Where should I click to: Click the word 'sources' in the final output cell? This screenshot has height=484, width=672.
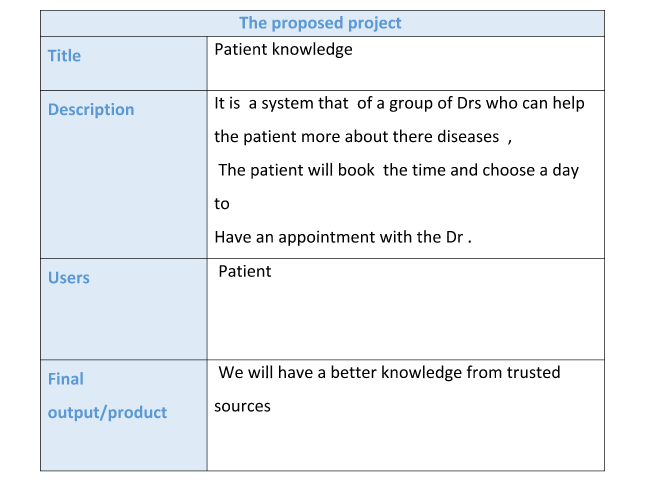coord(242,406)
